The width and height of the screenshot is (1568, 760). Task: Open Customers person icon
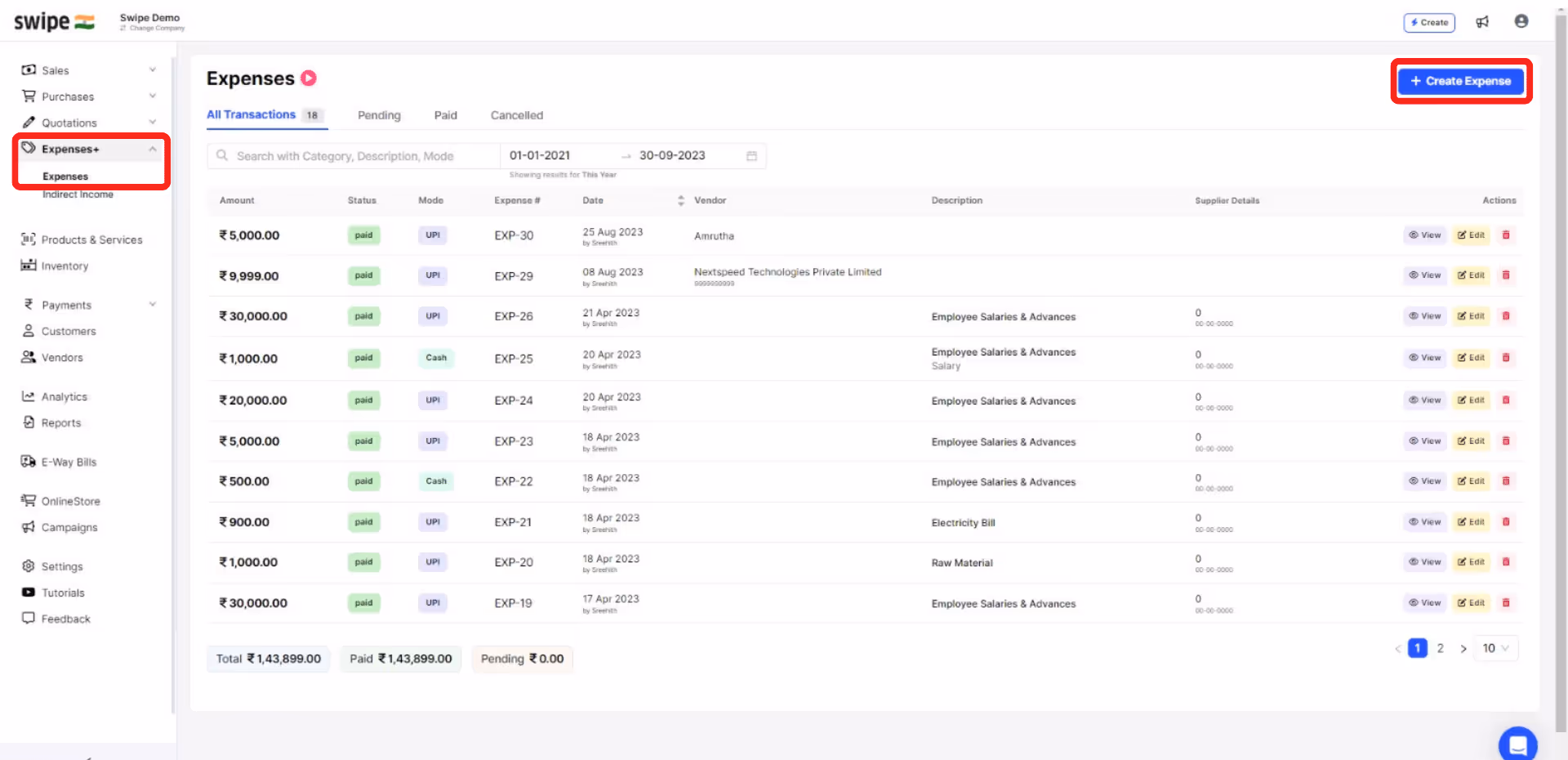(x=29, y=331)
